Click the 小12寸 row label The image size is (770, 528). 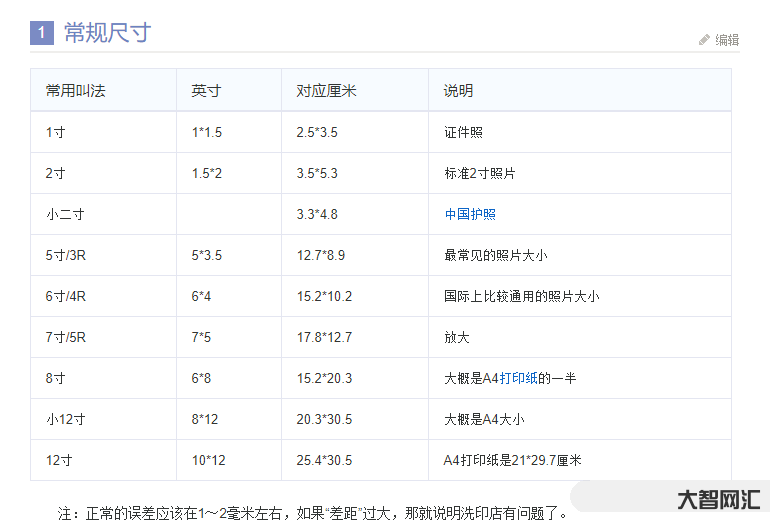tap(66, 419)
